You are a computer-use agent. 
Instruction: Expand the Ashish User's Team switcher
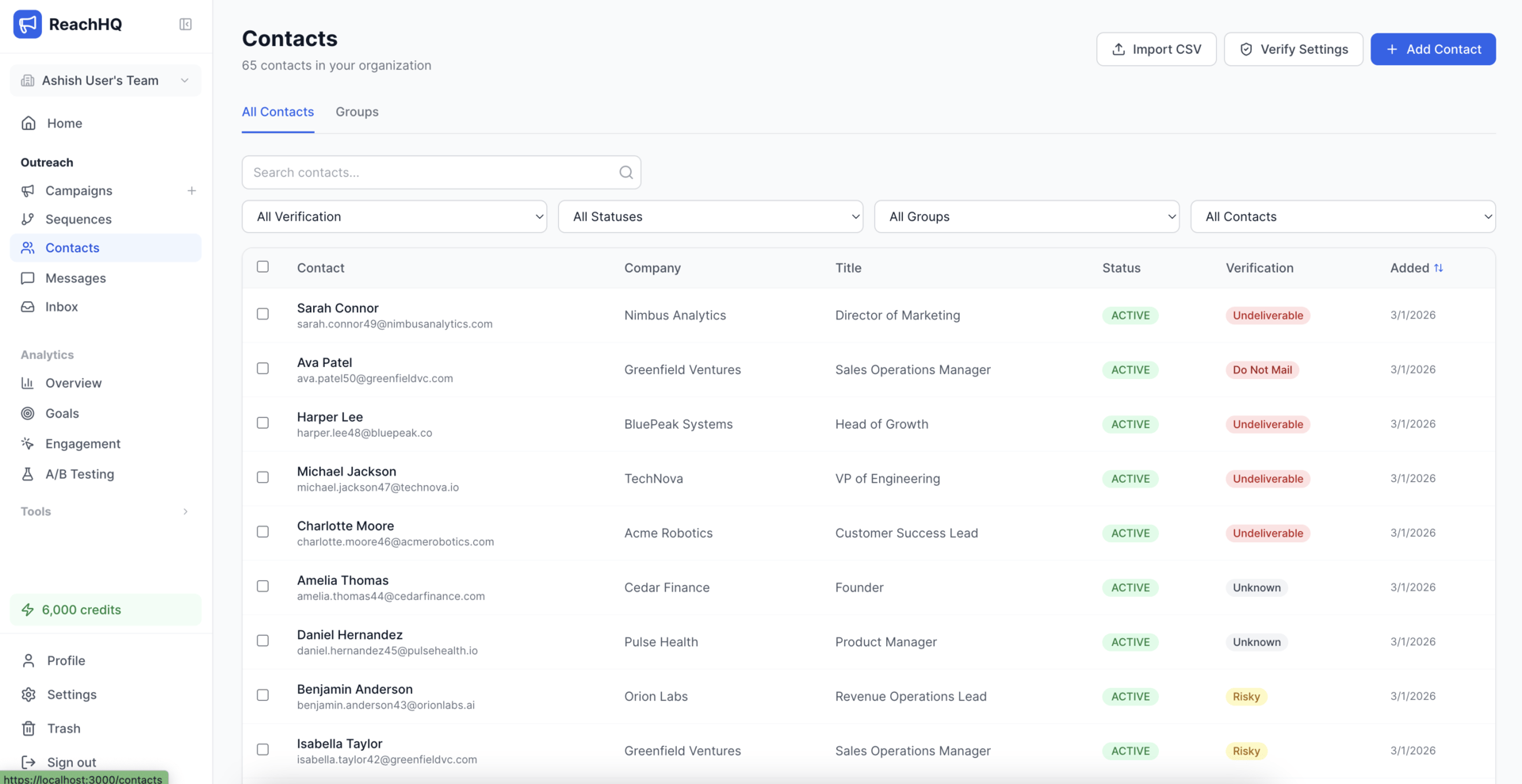(x=105, y=81)
